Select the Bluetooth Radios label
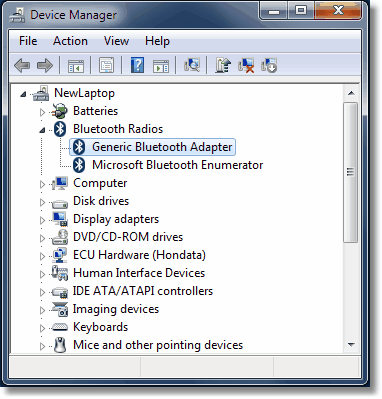The width and height of the screenshot is (382, 399). tap(118, 129)
